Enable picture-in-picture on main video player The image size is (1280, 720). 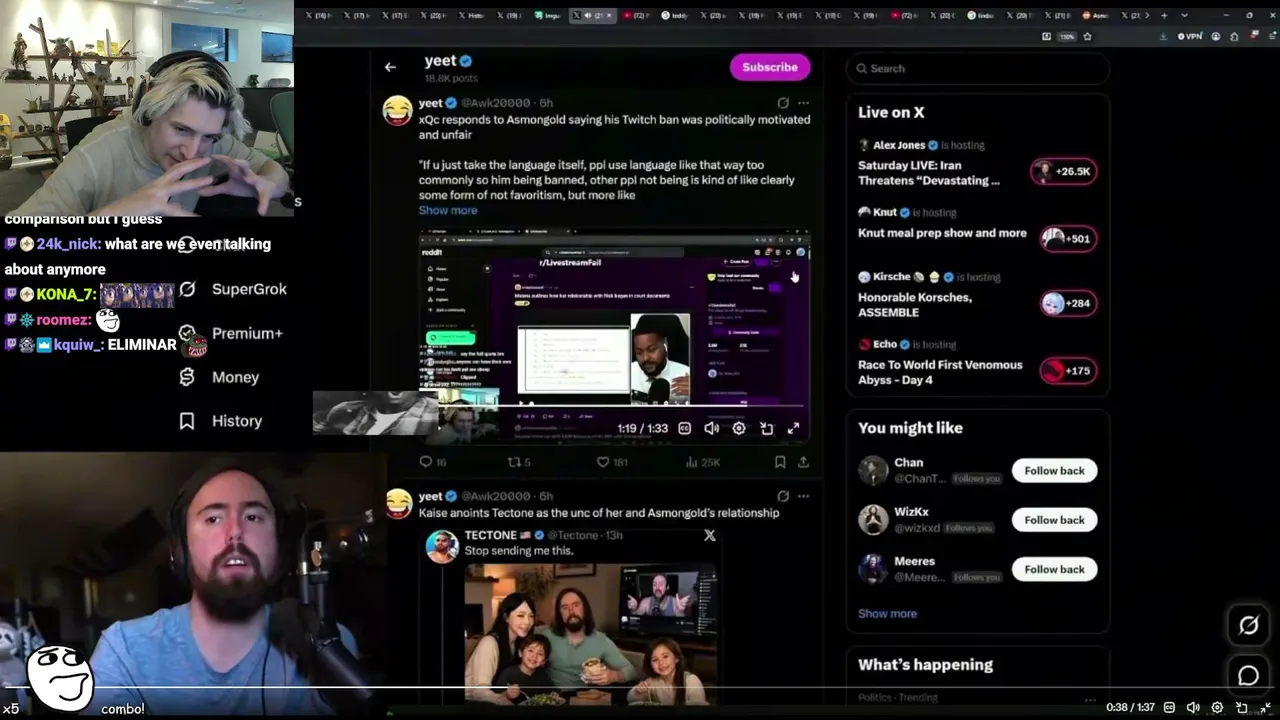[1241, 708]
